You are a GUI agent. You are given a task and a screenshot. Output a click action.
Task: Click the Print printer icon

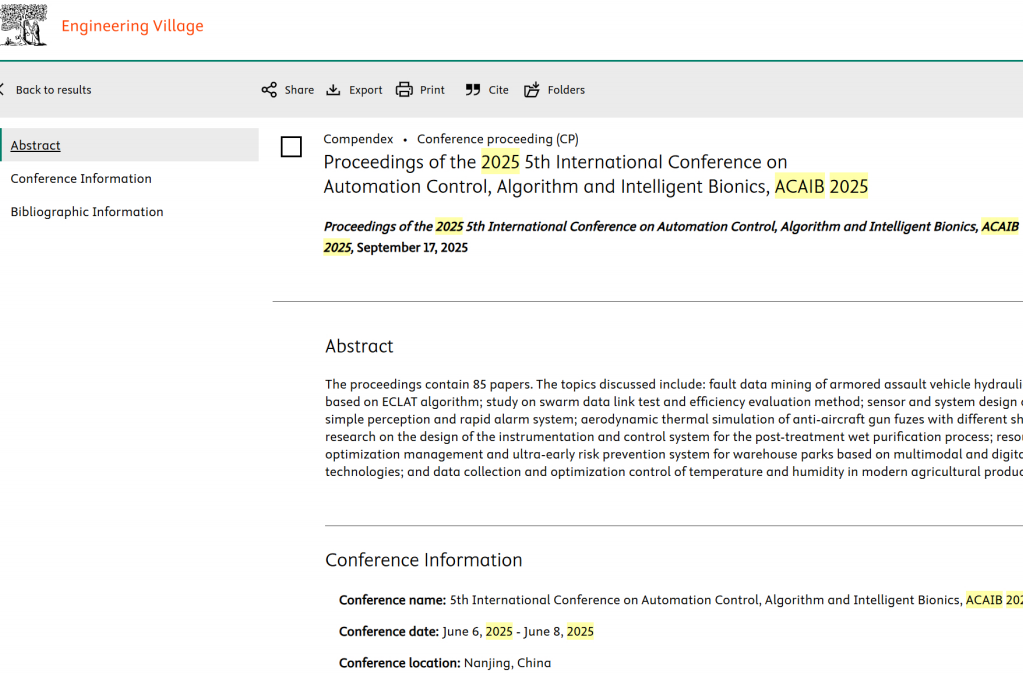[404, 90]
